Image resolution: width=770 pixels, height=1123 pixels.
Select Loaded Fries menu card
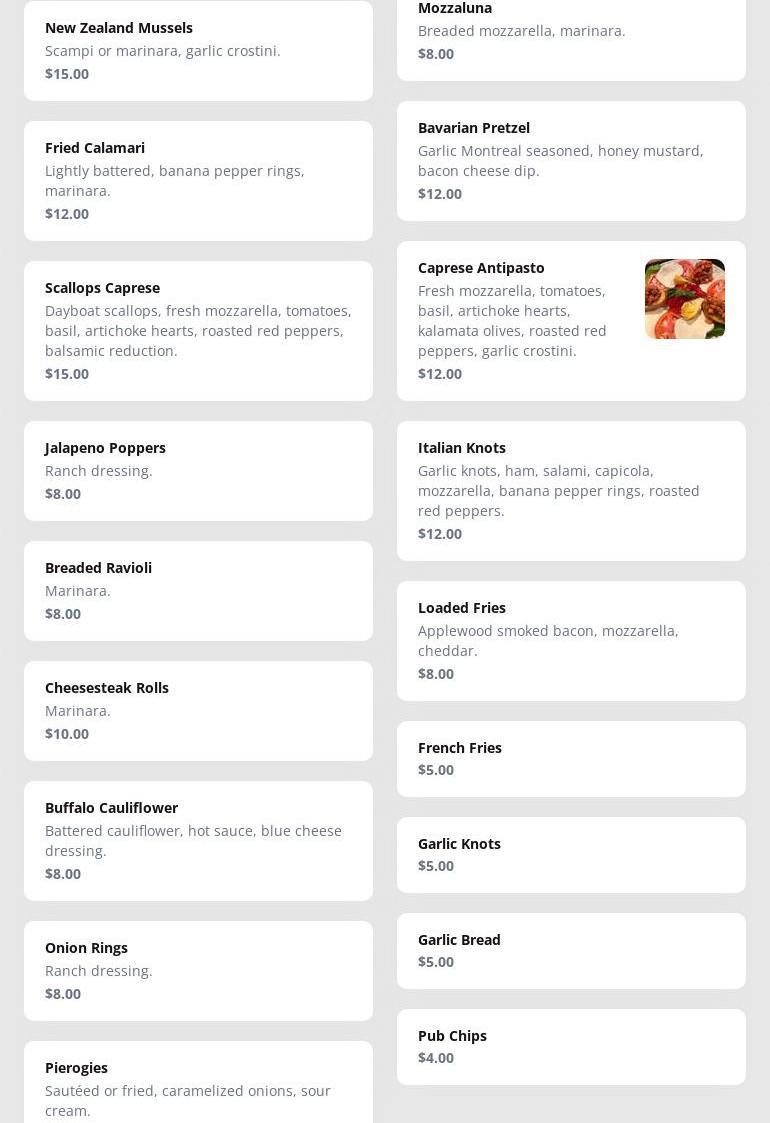570,640
